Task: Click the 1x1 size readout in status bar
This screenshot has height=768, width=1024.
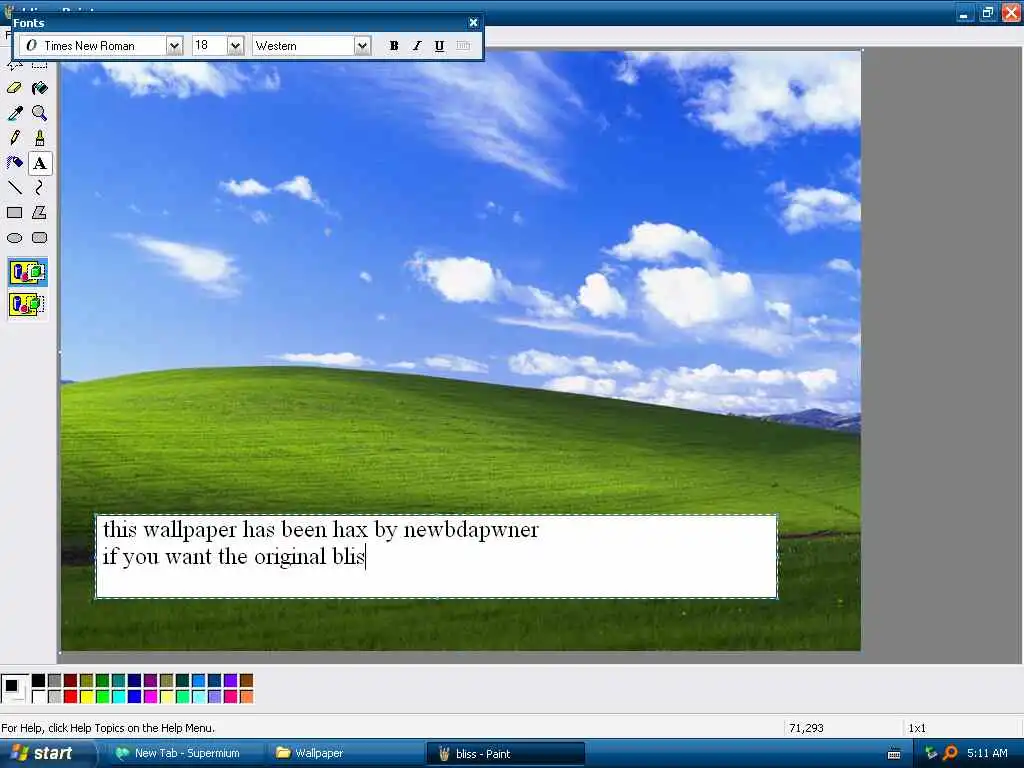Action: [917, 728]
